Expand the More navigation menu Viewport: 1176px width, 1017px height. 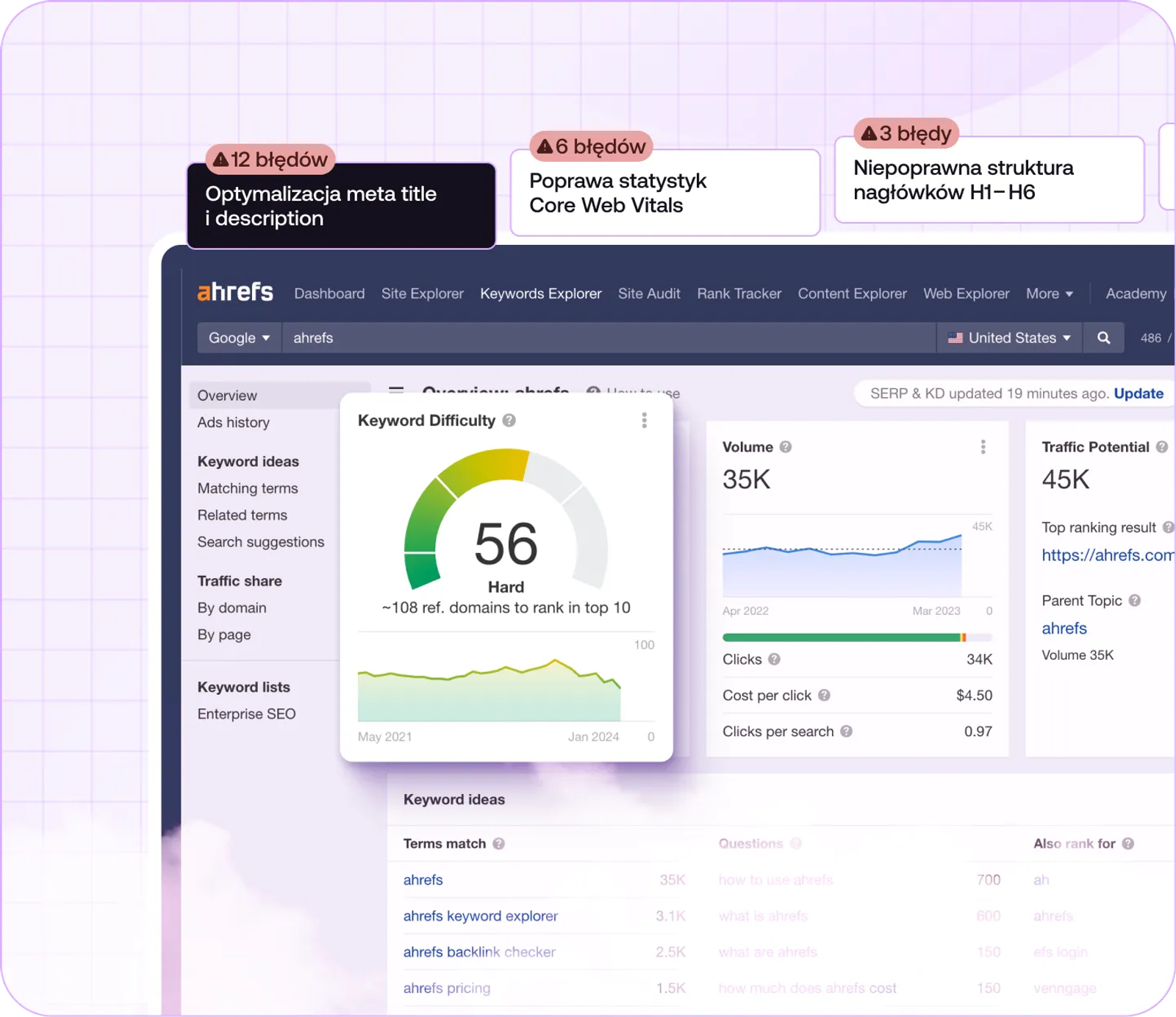(x=1049, y=293)
